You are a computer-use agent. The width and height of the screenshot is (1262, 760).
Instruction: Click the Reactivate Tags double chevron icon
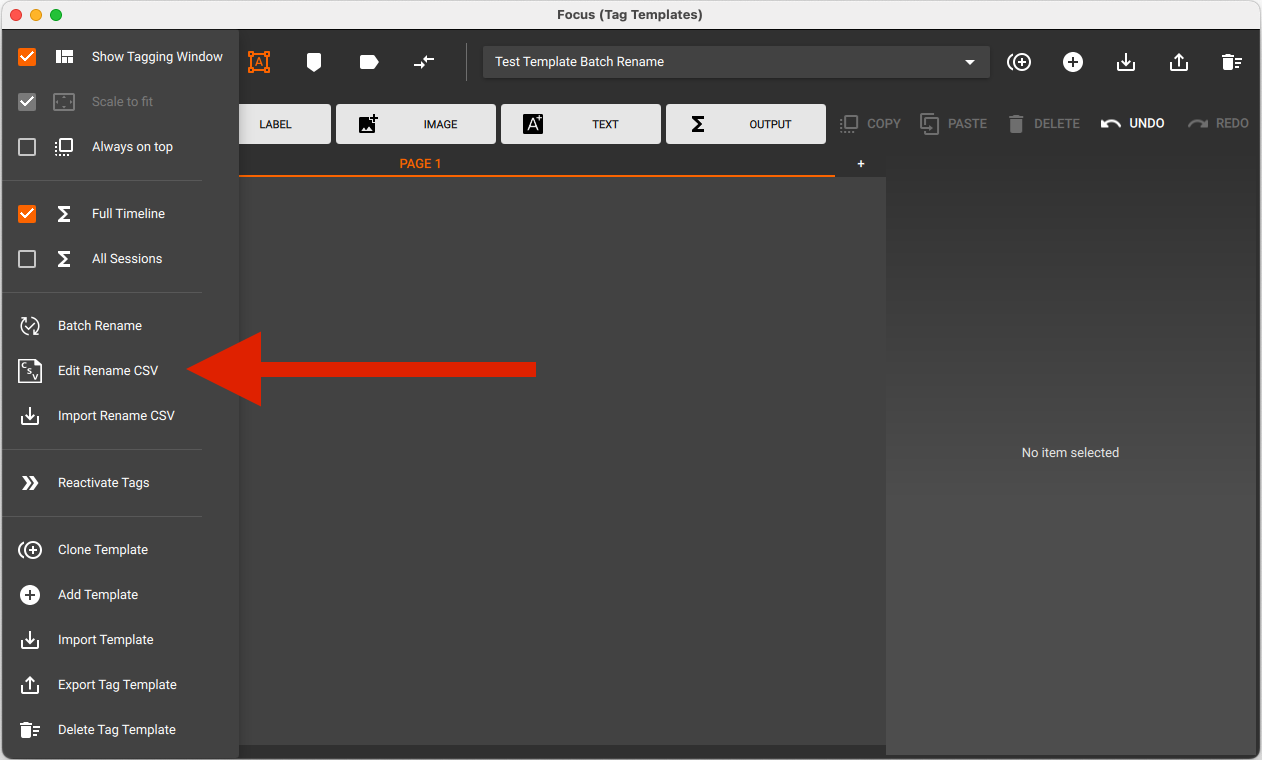[x=30, y=483]
